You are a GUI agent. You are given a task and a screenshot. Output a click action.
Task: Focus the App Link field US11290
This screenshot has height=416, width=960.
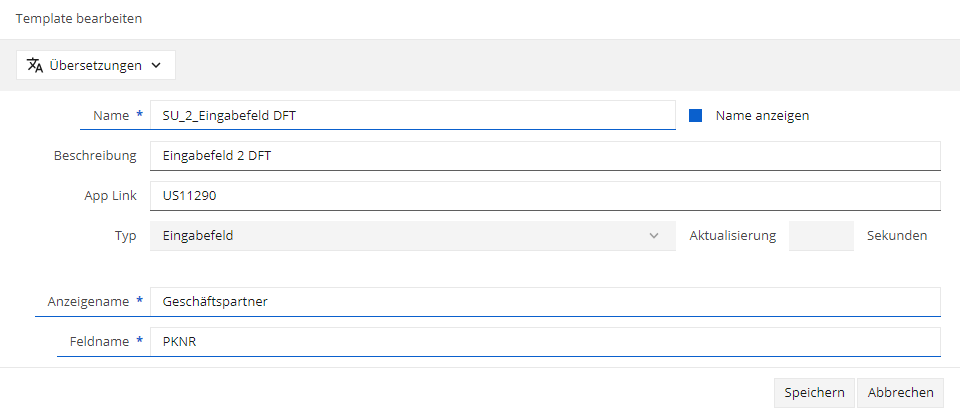pyautogui.click(x=545, y=196)
